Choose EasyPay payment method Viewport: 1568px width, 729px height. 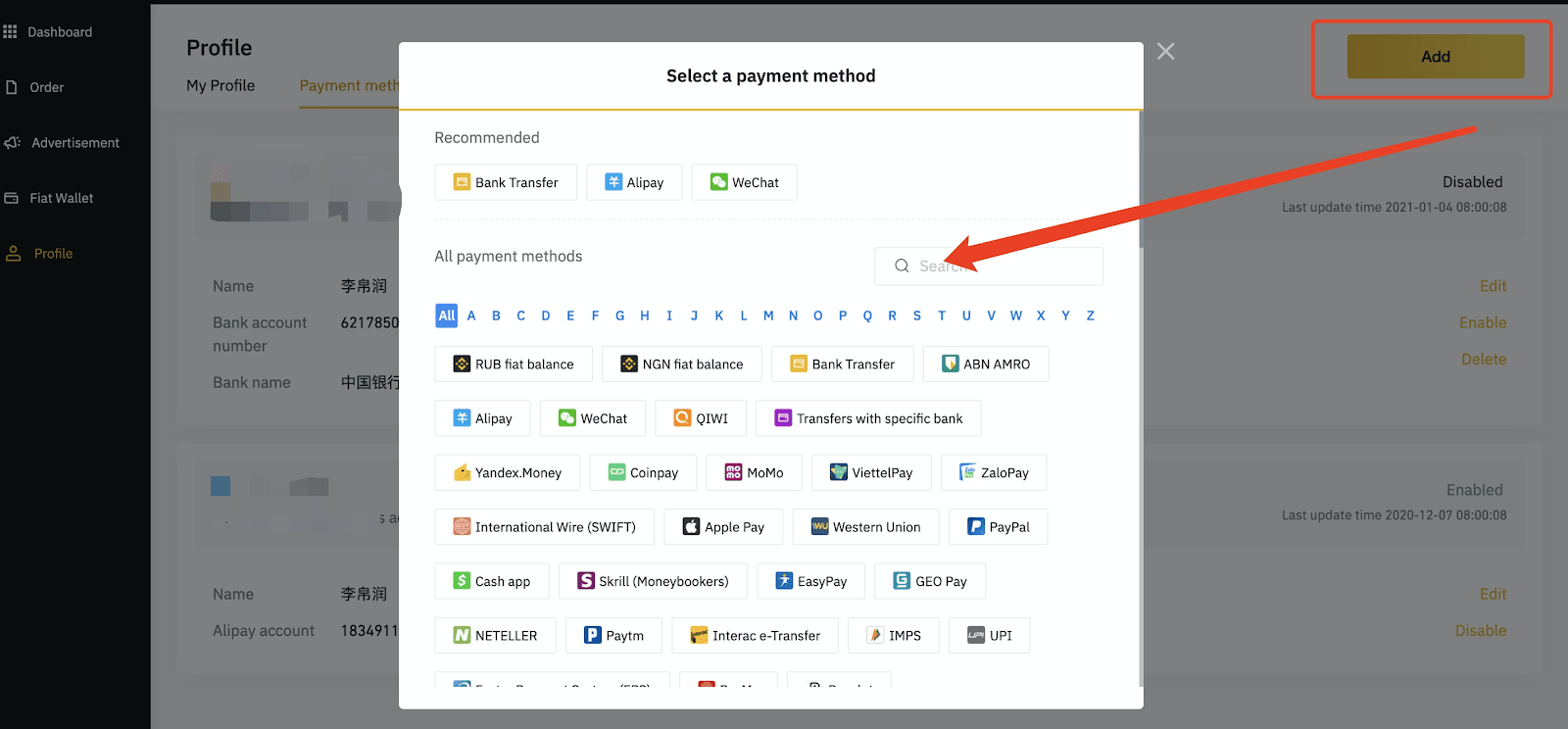coord(810,581)
